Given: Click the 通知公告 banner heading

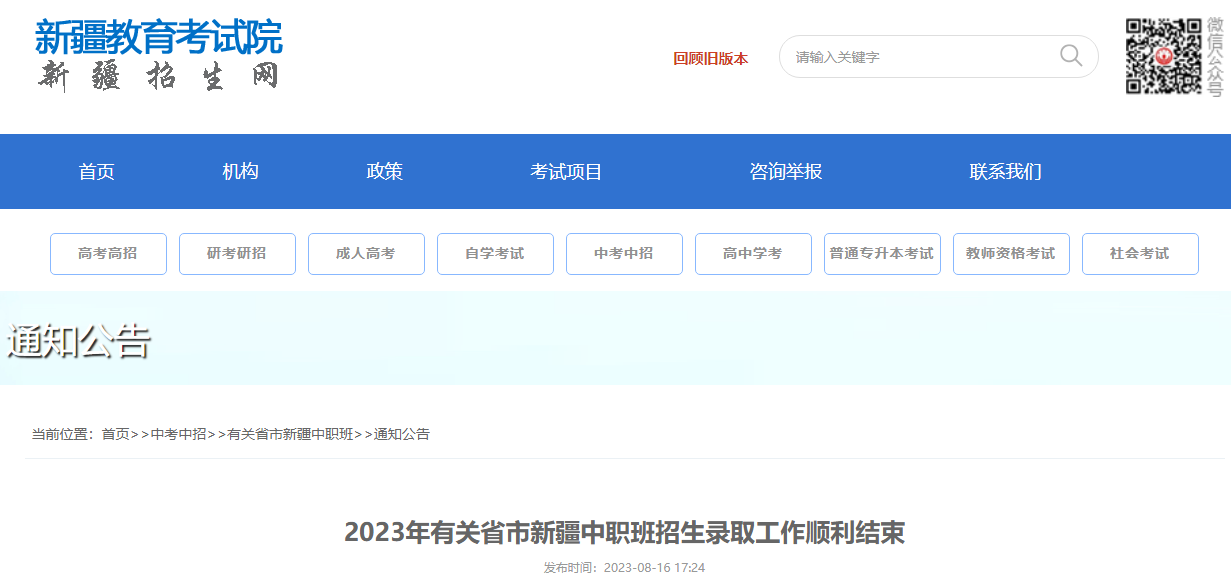Looking at the screenshot, I should [x=79, y=342].
